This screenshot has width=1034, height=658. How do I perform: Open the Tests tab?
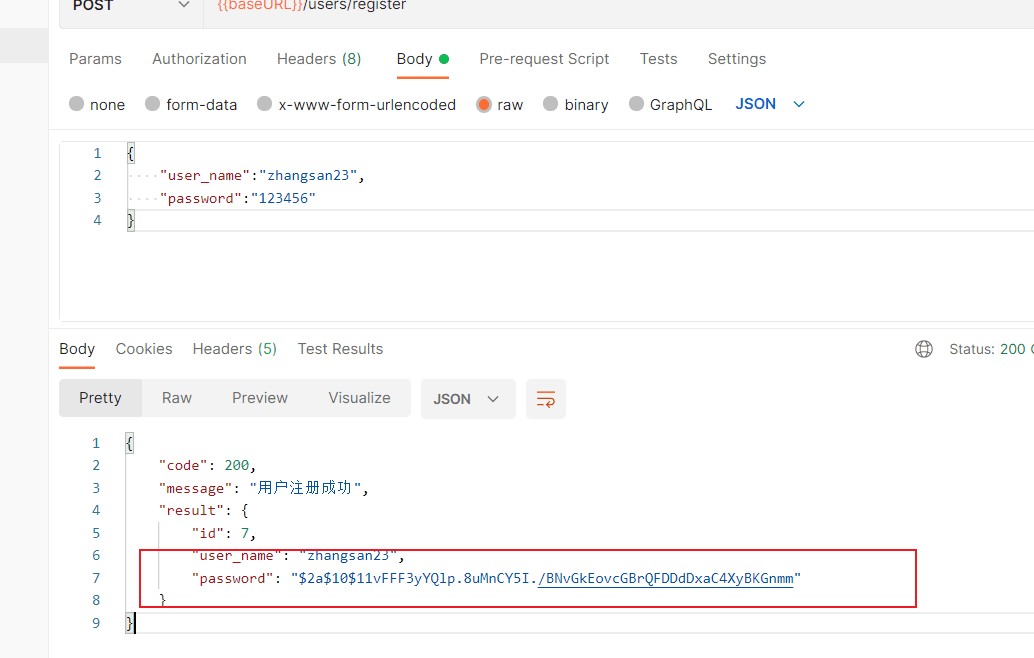[658, 59]
